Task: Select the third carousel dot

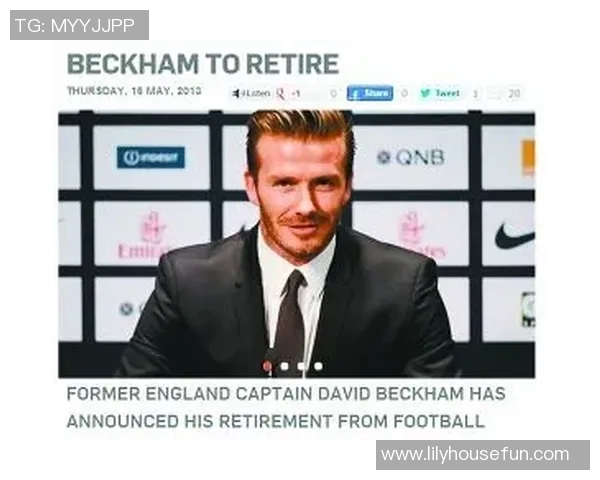Action: click(301, 366)
